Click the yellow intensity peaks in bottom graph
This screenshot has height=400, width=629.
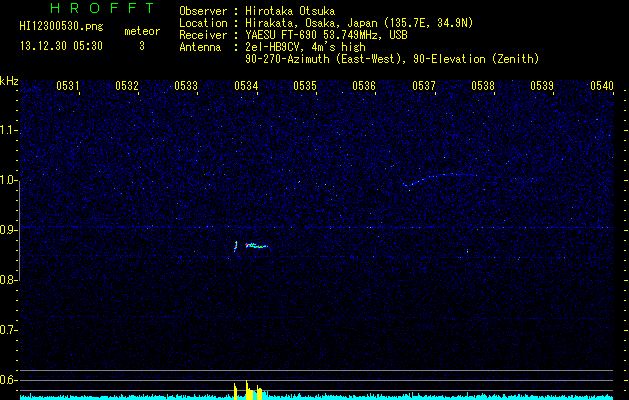248,390
